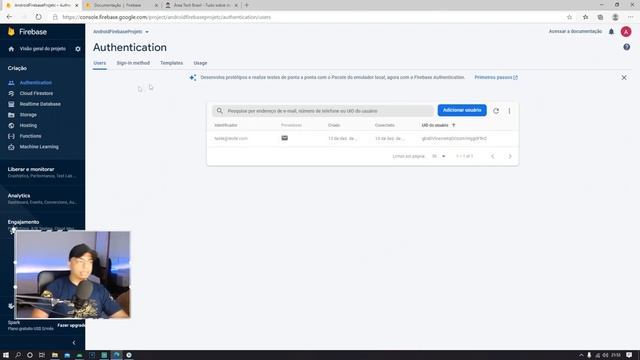
Task: Open the browser favorites list
Action: click(x=585, y=17)
